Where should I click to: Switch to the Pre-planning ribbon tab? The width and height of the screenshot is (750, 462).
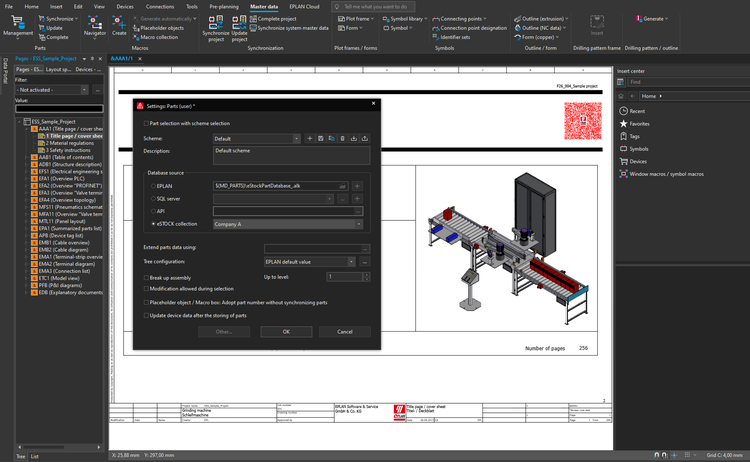223,6
